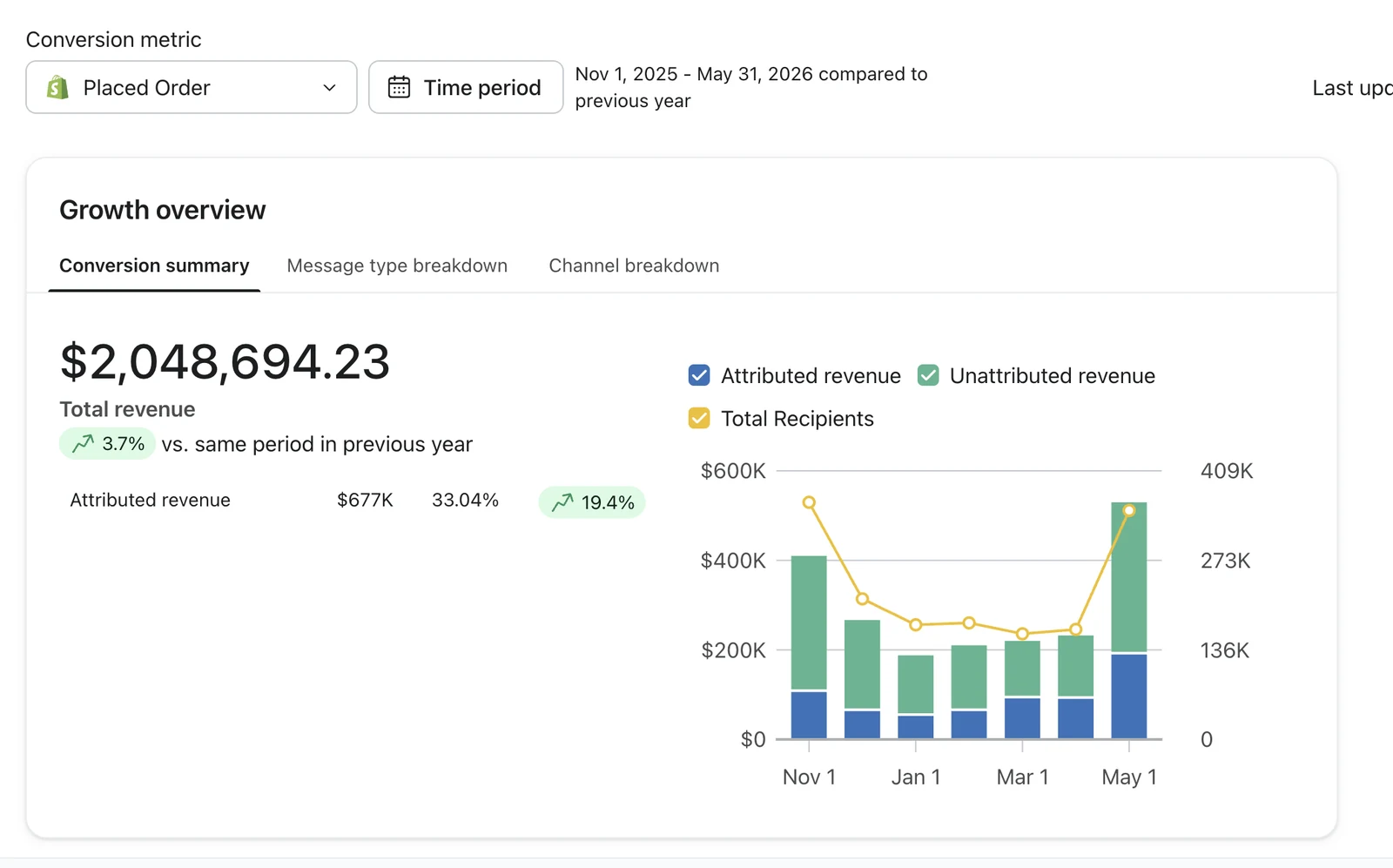Click the tall May bar's green segment

1129,577
